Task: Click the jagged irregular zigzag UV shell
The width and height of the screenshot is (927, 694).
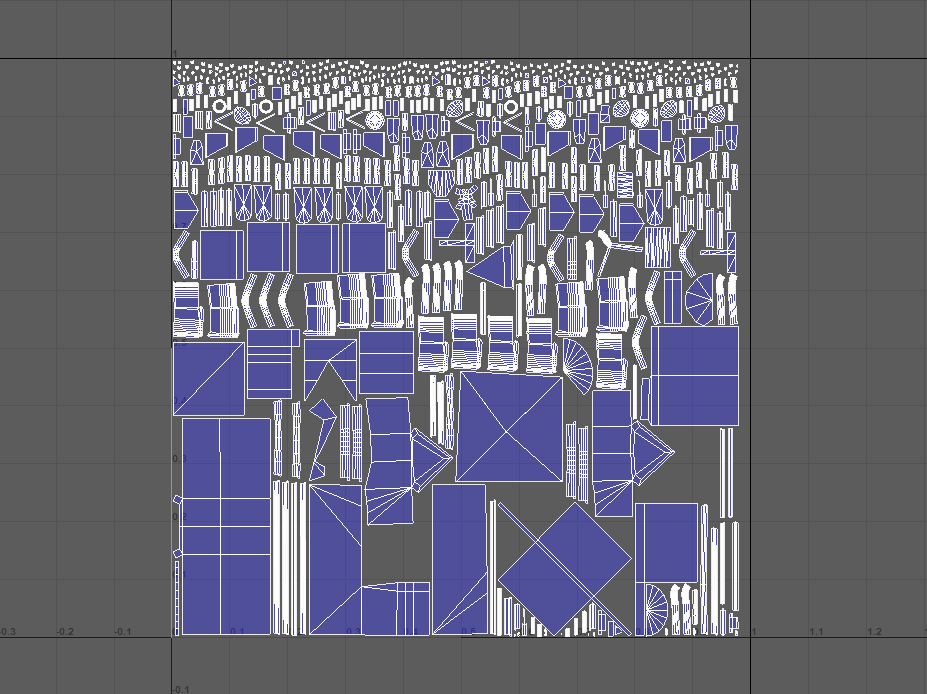Action: point(321,438)
